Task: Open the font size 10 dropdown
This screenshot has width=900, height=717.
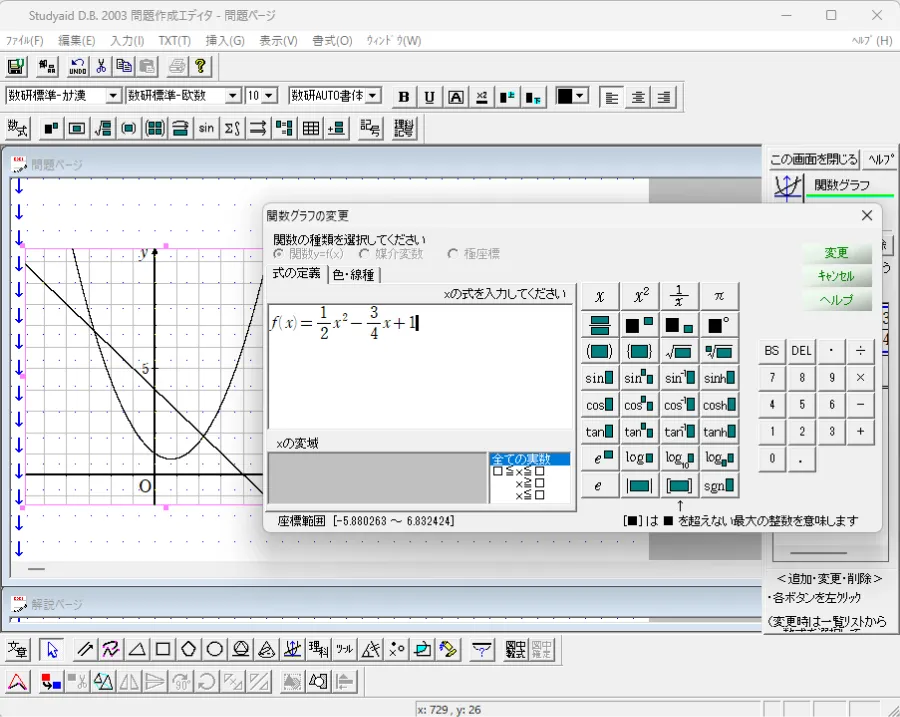Action: [268, 96]
